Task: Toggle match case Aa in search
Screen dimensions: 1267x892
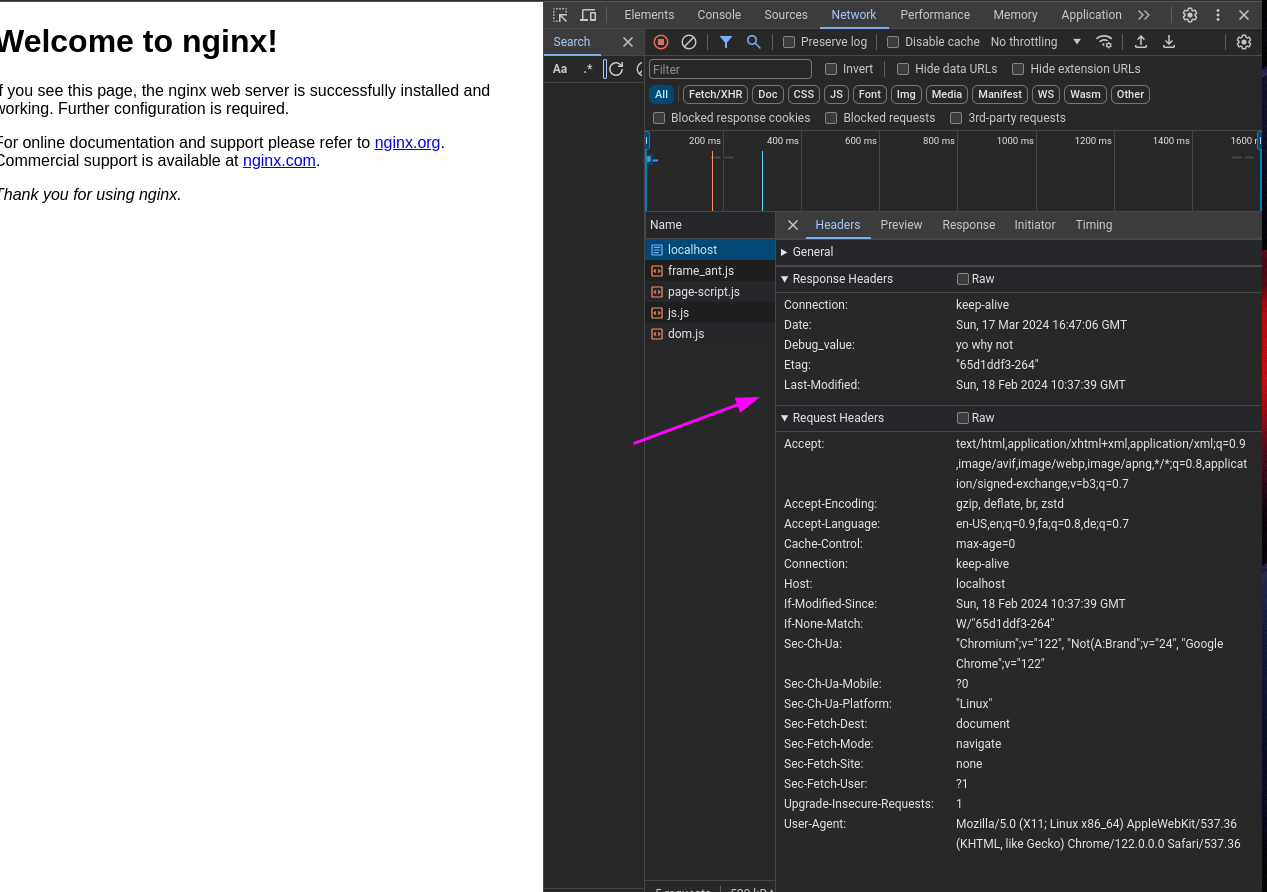Action: [x=560, y=69]
